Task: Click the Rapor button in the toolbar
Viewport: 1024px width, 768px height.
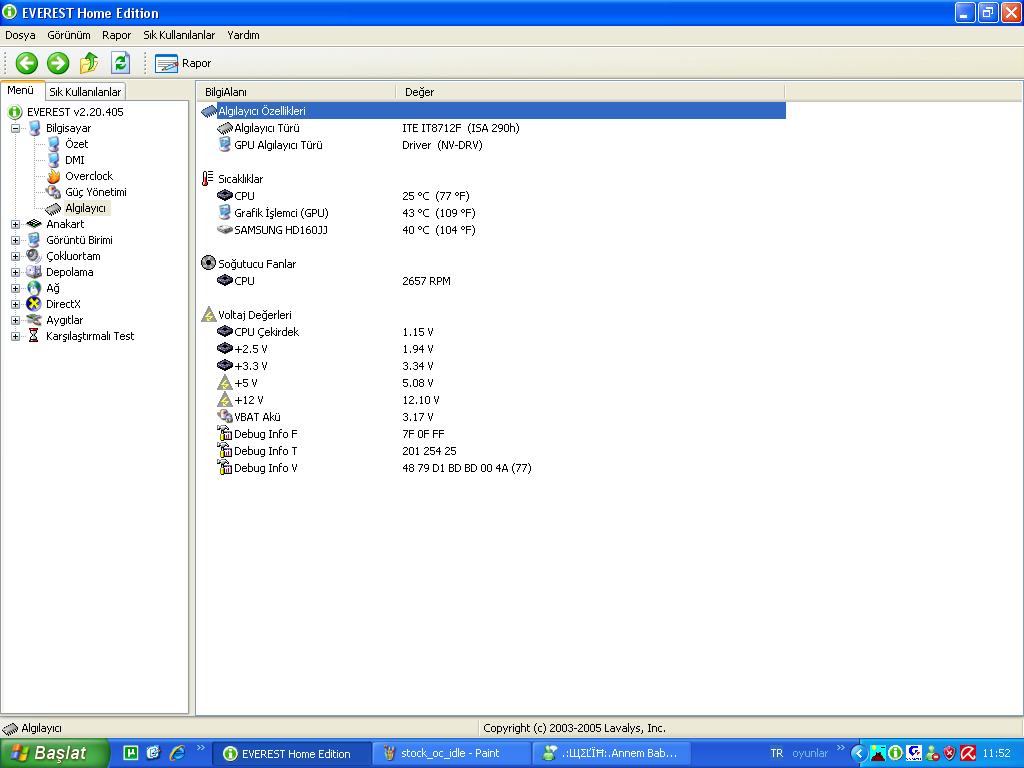Action: [x=183, y=63]
